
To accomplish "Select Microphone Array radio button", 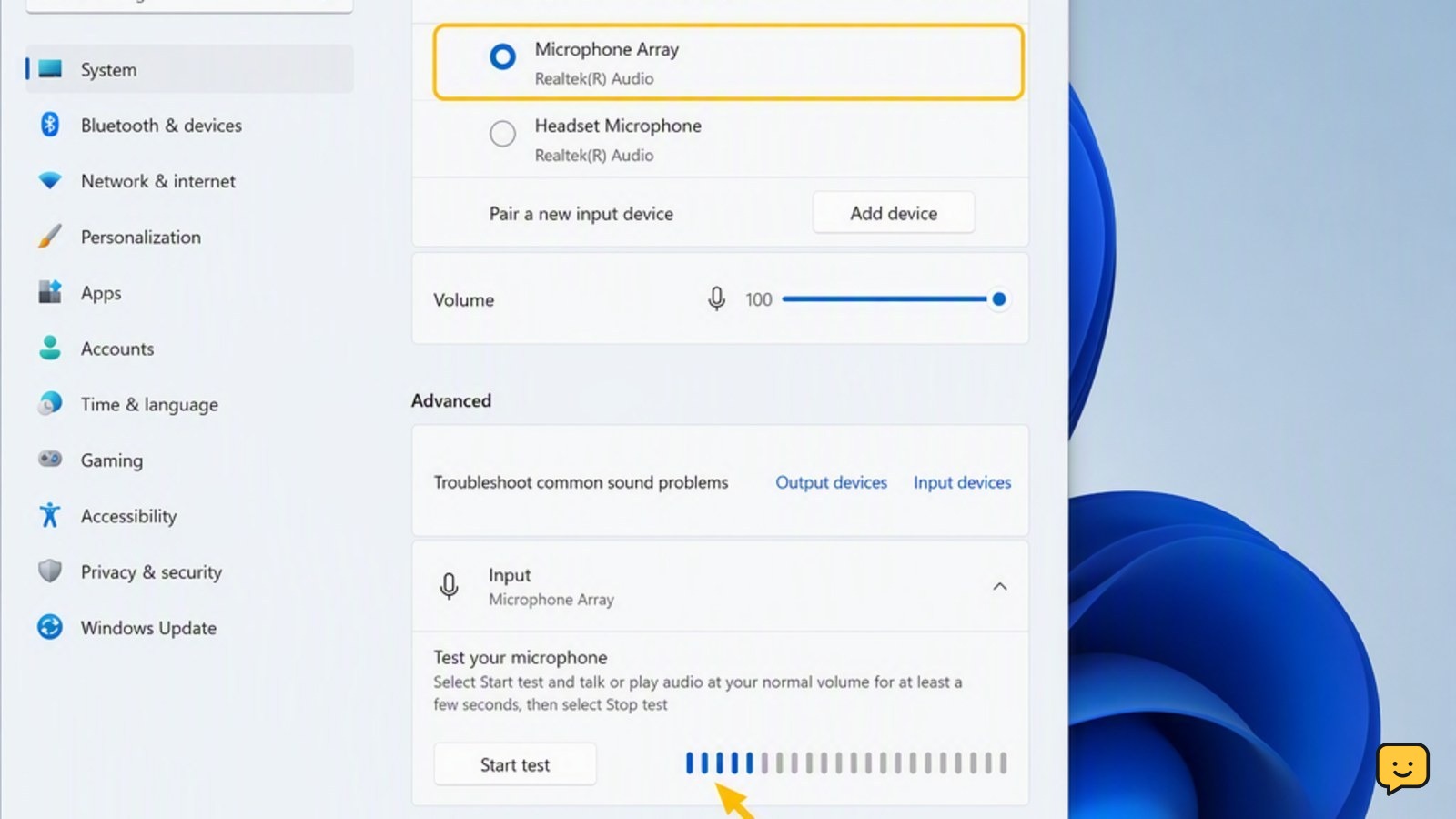I will point(502,56).
